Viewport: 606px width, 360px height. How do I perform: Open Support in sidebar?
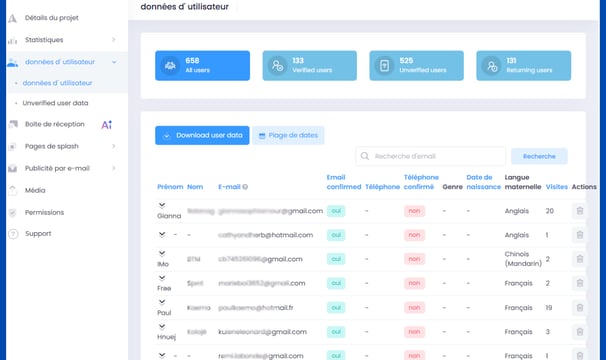[38, 234]
